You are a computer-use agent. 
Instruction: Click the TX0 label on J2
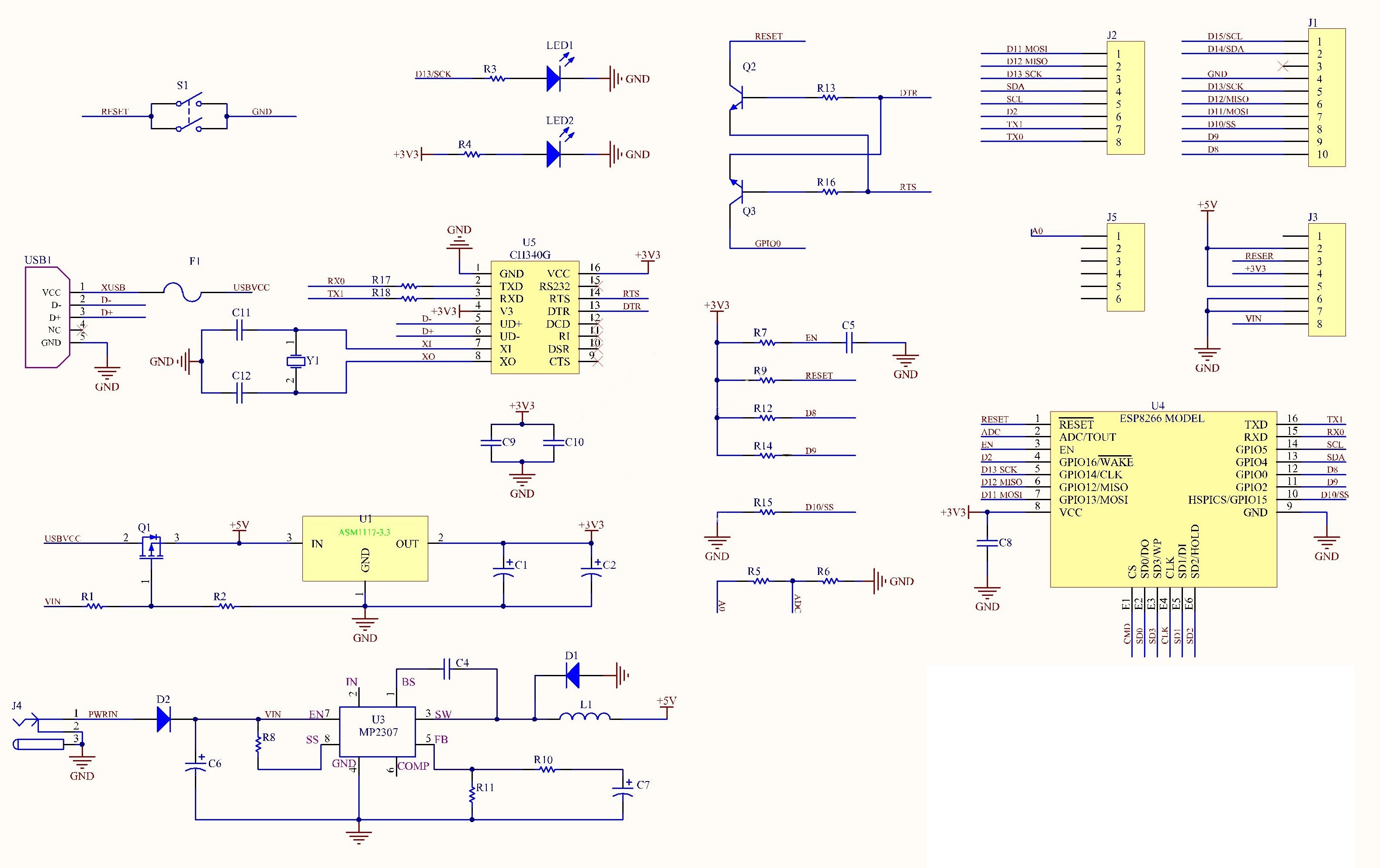click(x=1014, y=136)
